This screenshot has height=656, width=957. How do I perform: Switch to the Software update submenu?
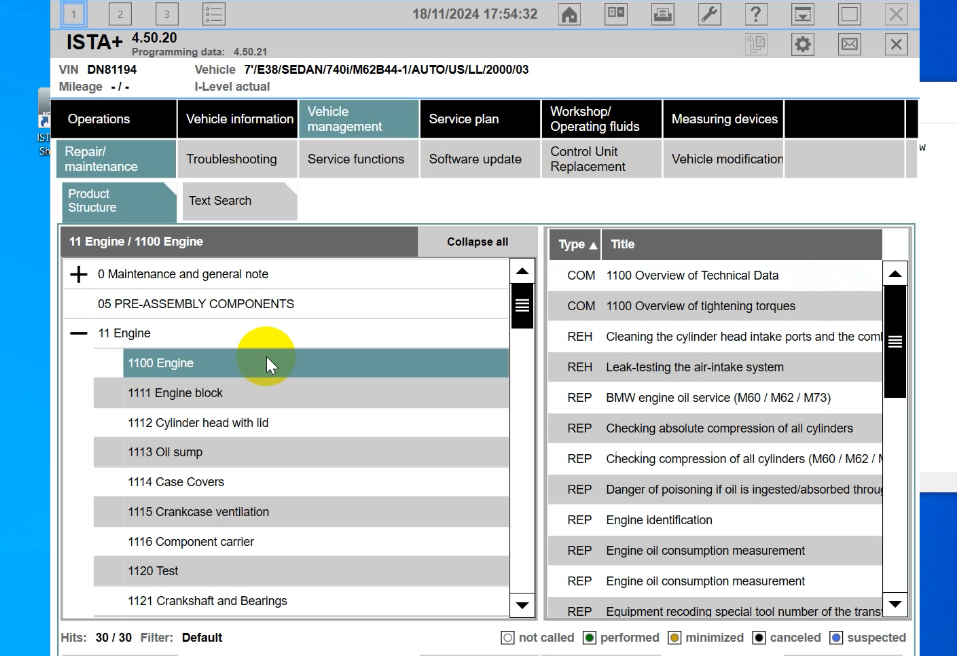480,159
